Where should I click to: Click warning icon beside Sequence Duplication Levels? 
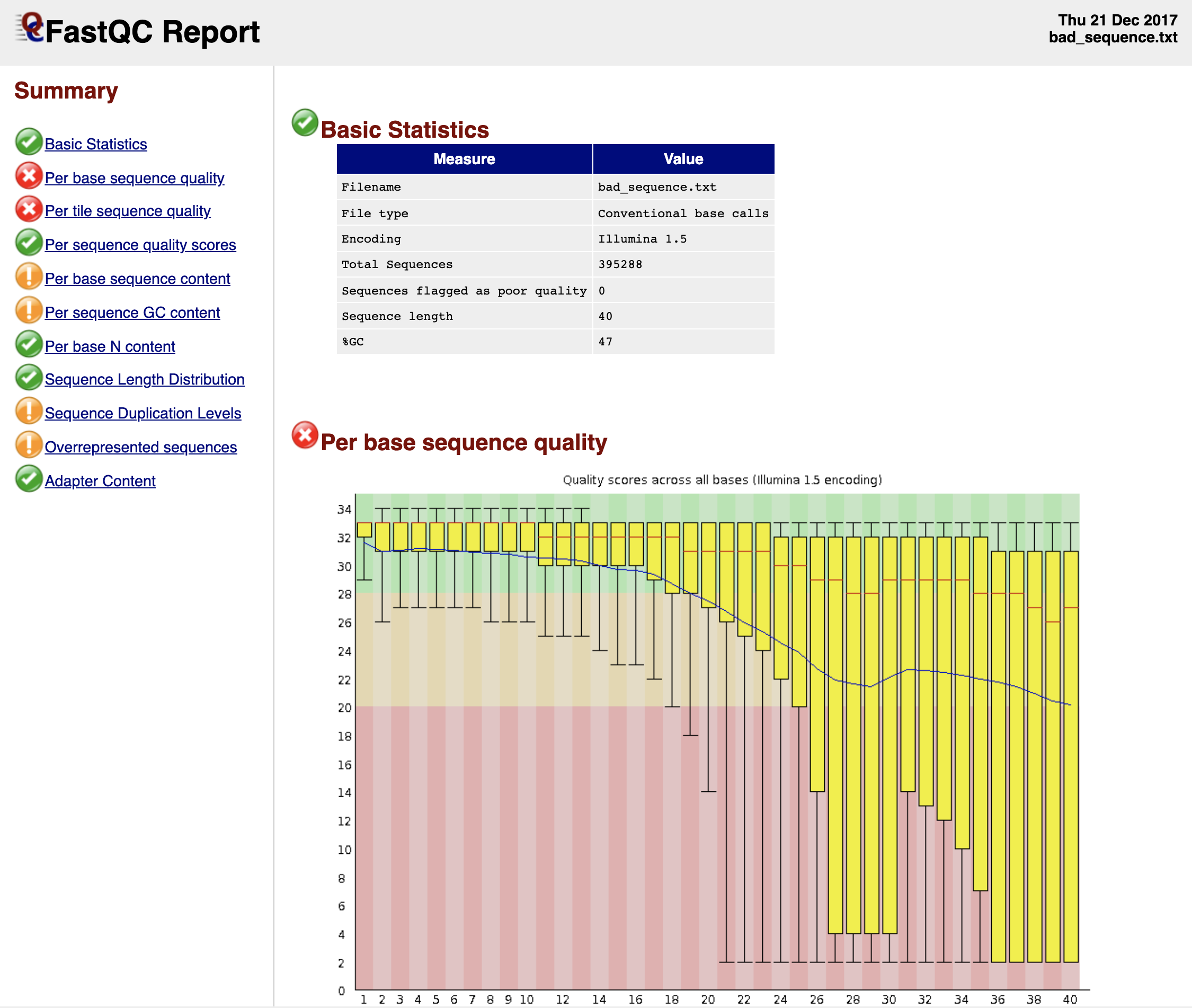(x=29, y=411)
